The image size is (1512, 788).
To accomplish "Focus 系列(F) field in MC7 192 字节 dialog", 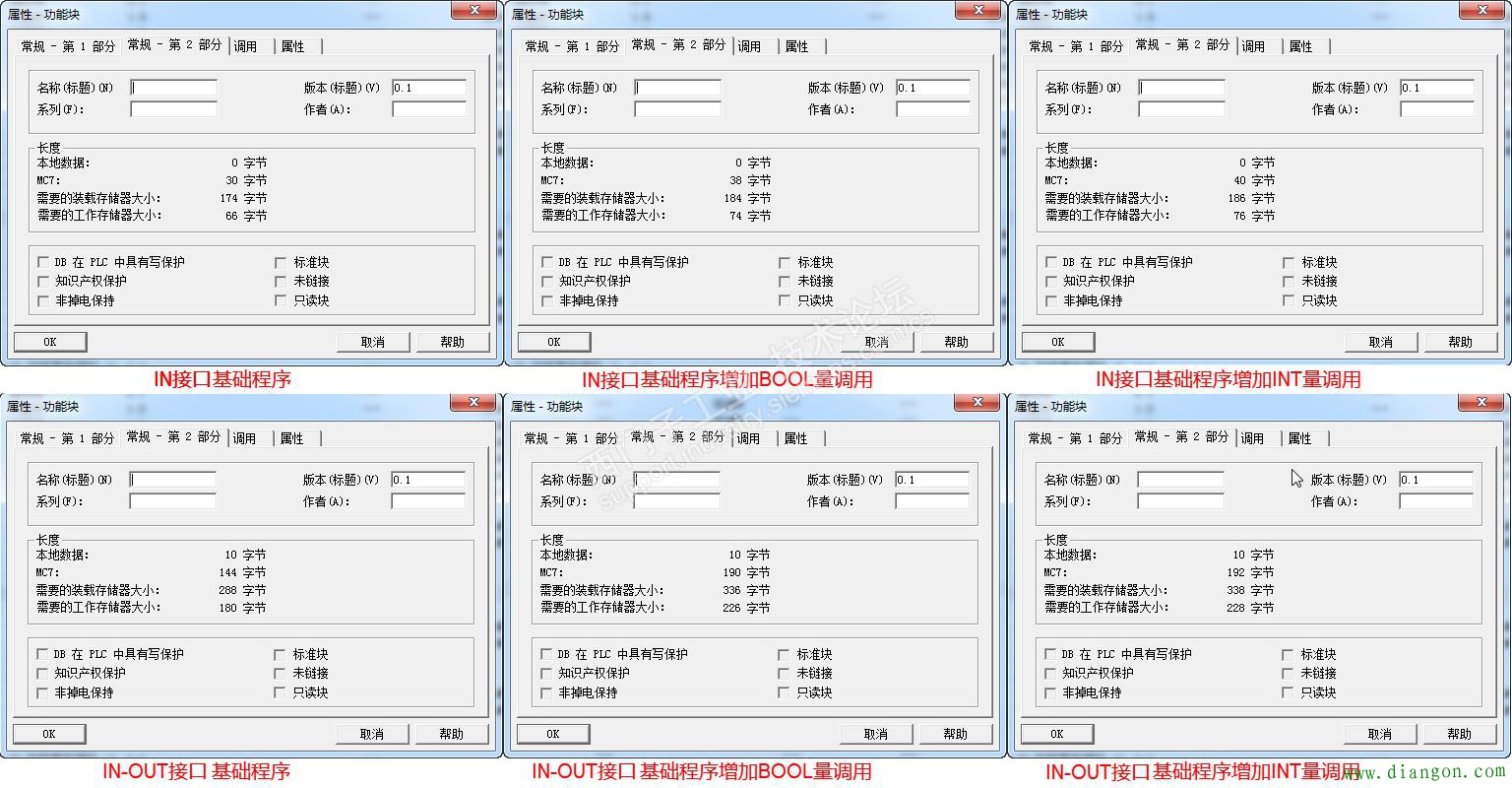I will pyautogui.click(x=1181, y=501).
